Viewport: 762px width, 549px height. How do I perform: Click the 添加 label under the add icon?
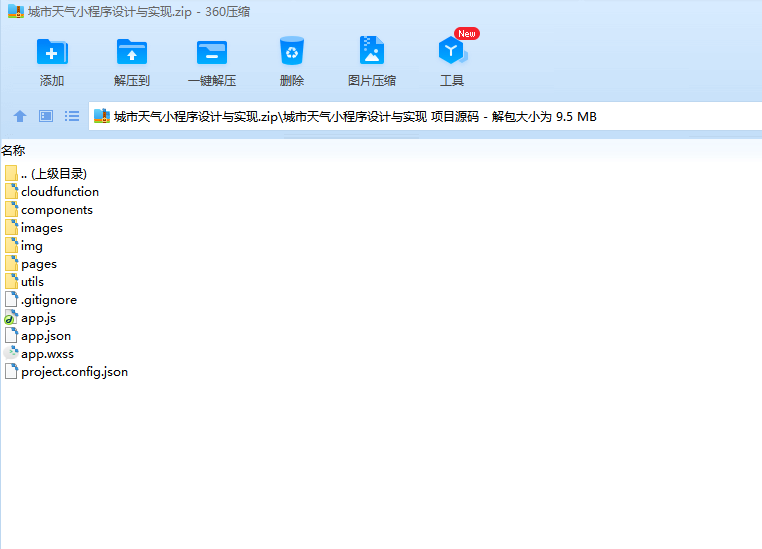click(52, 81)
